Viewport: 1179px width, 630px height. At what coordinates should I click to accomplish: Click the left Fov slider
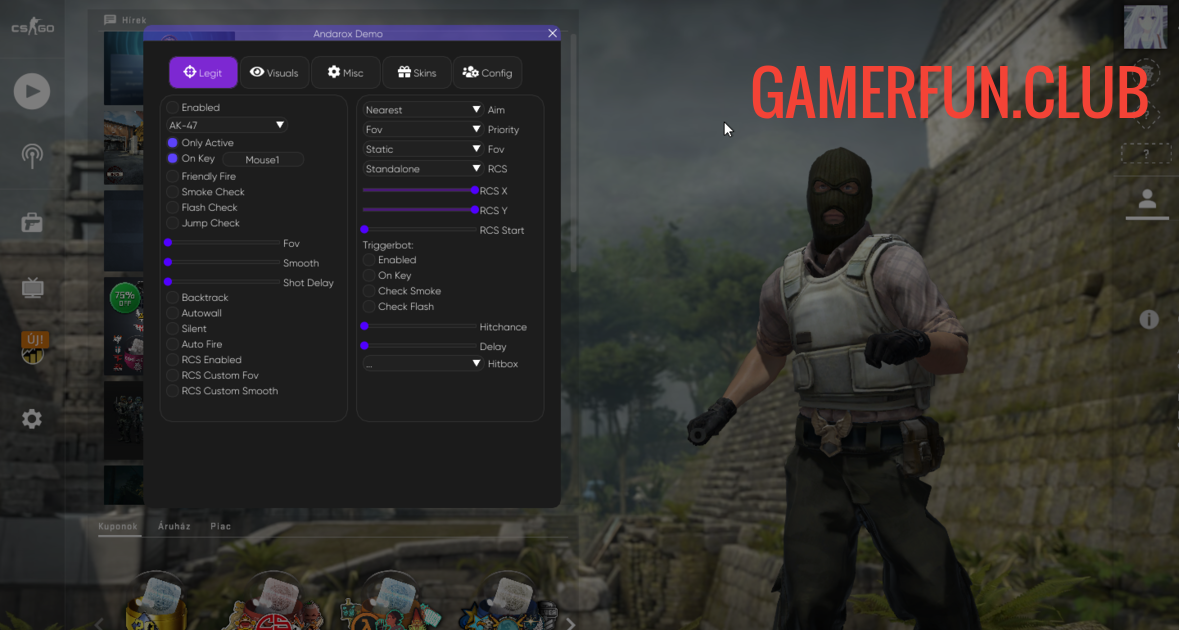223,243
